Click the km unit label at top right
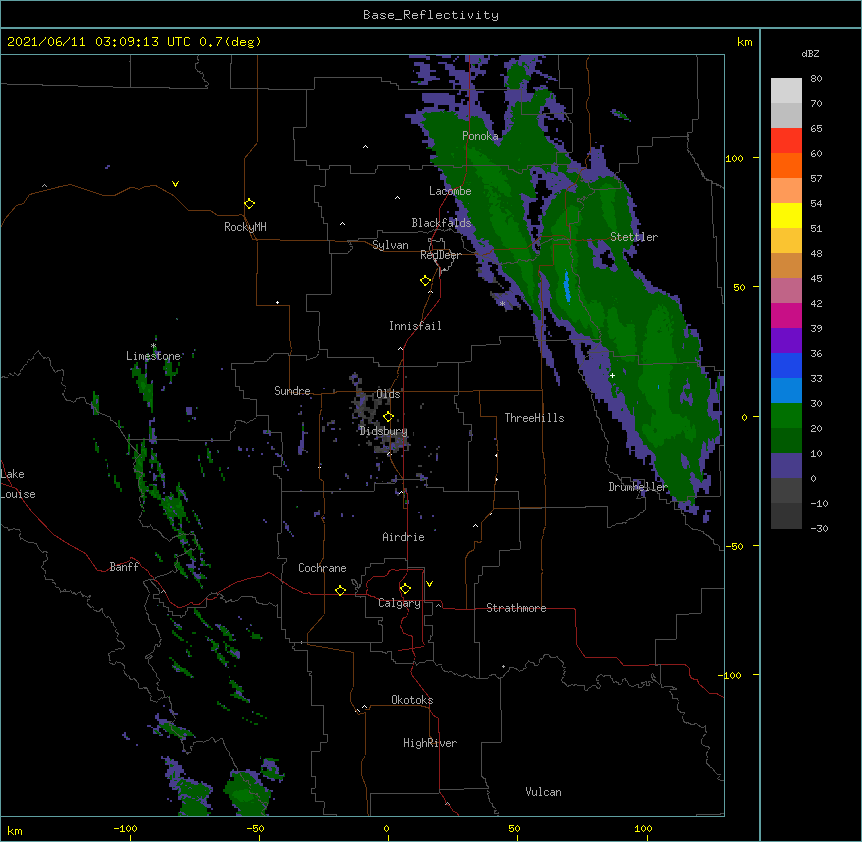The width and height of the screenshot is (862, 842). [744, 42]
